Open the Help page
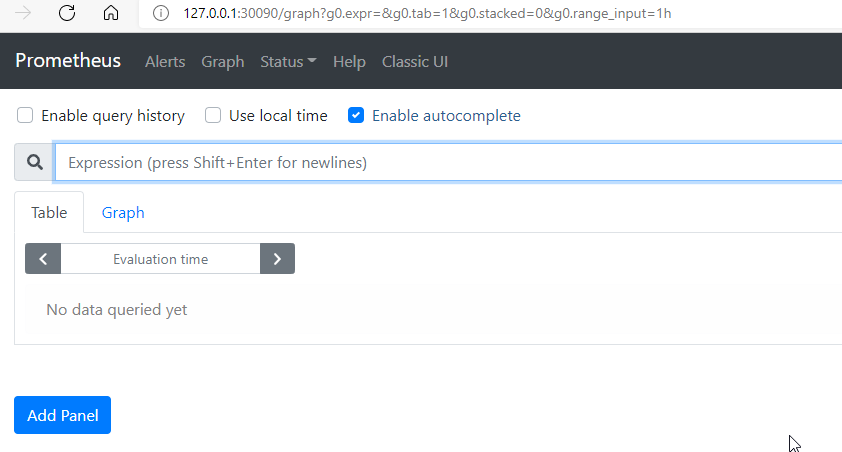This screenshot has width=842, height=452. coord(349,62)
